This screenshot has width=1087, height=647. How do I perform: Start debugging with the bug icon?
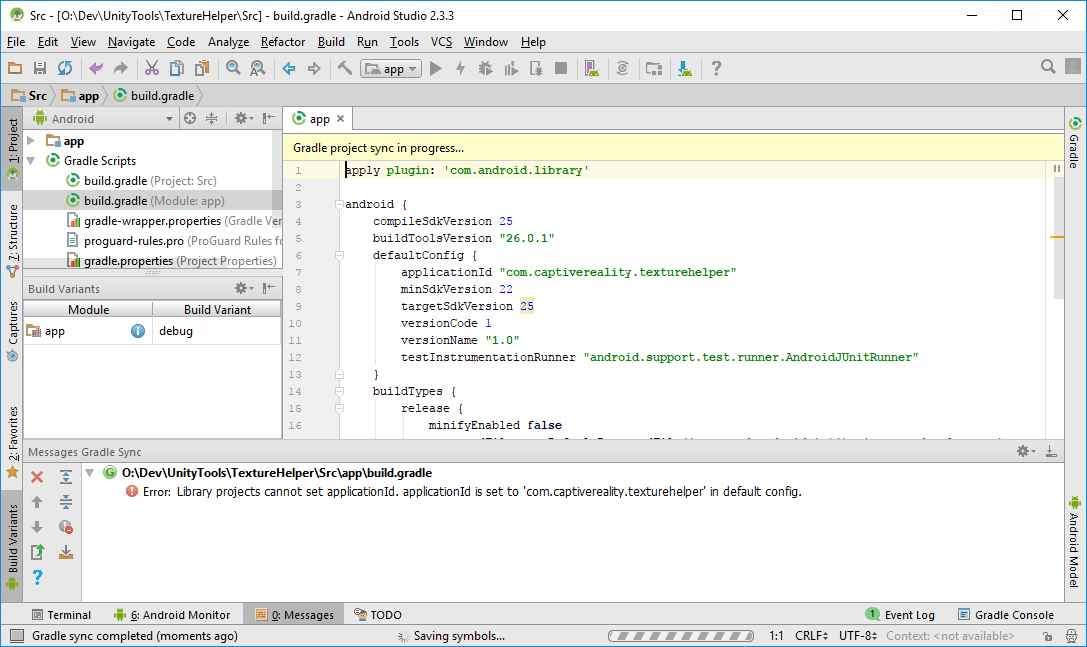(x=485, y=68)
